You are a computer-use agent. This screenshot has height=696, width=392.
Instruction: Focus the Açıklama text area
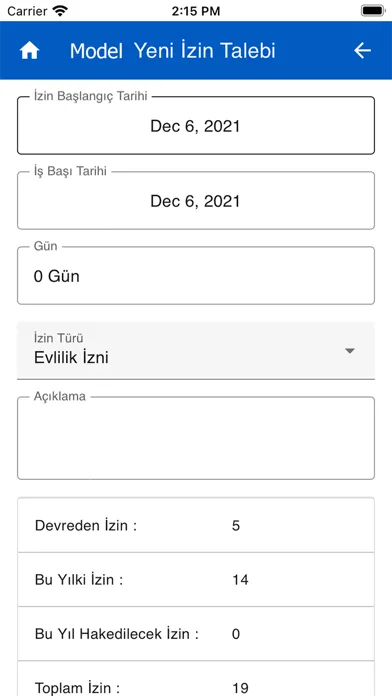coord(196,438)
